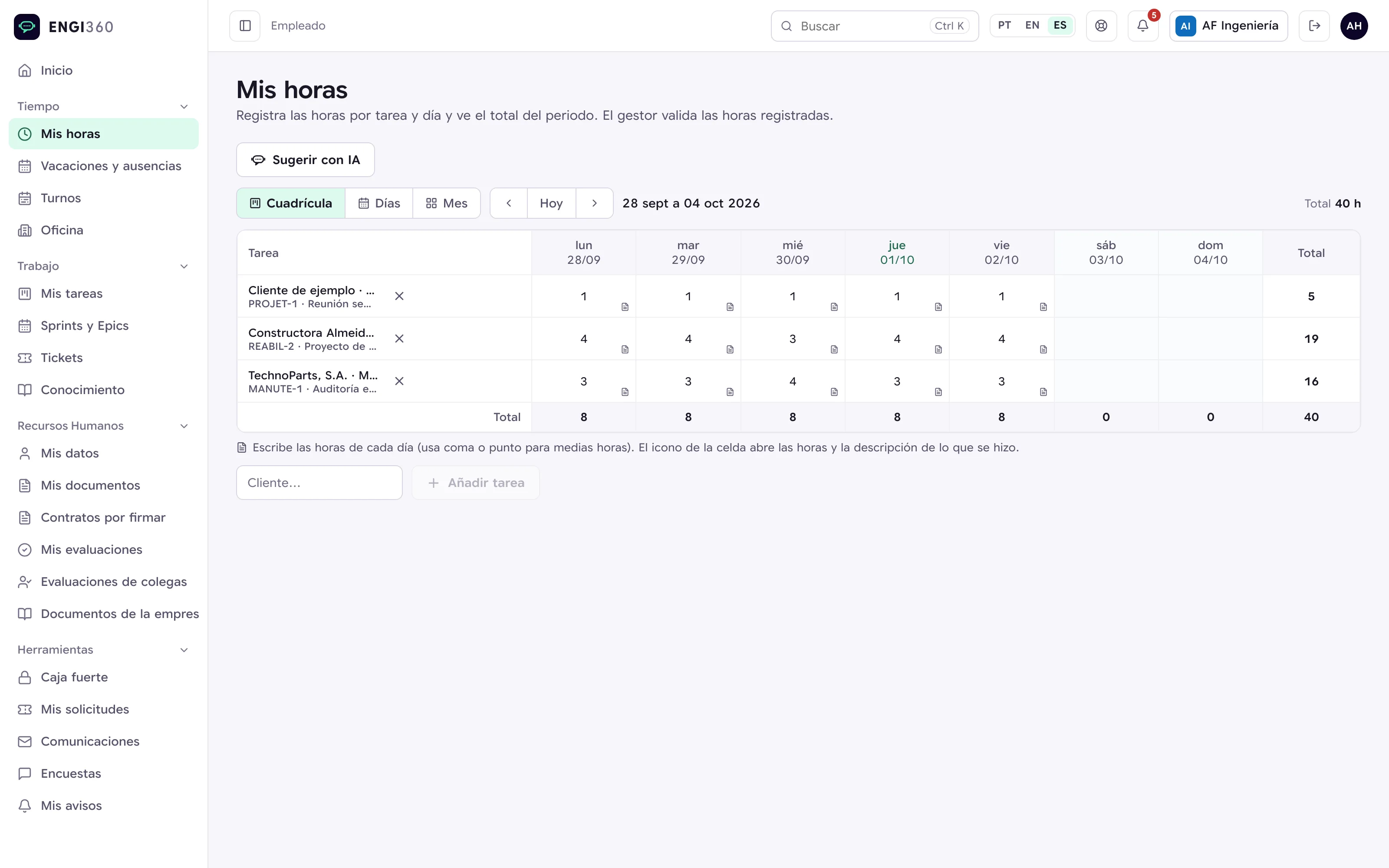Click the Buscar search field

click(x=875, y=26)
